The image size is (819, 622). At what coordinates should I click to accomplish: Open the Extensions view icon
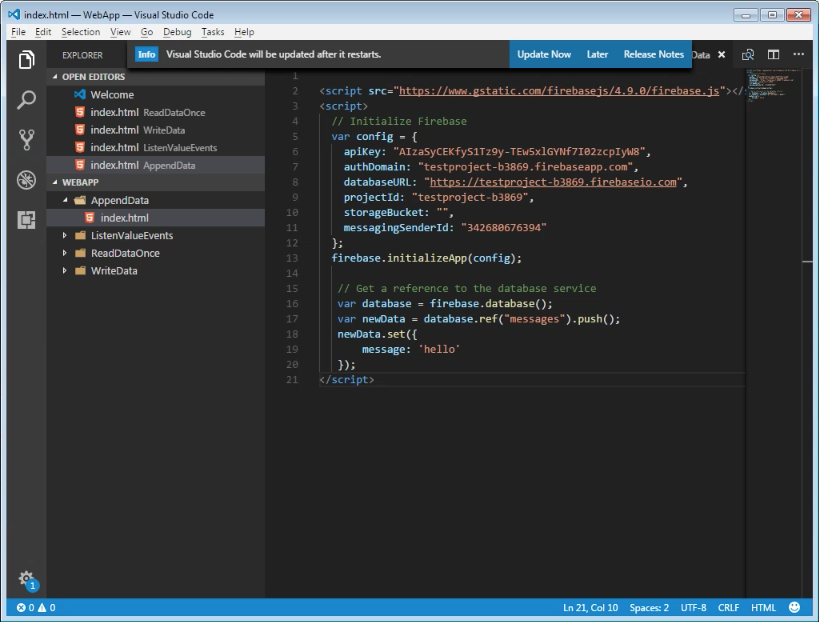point(26,220)
